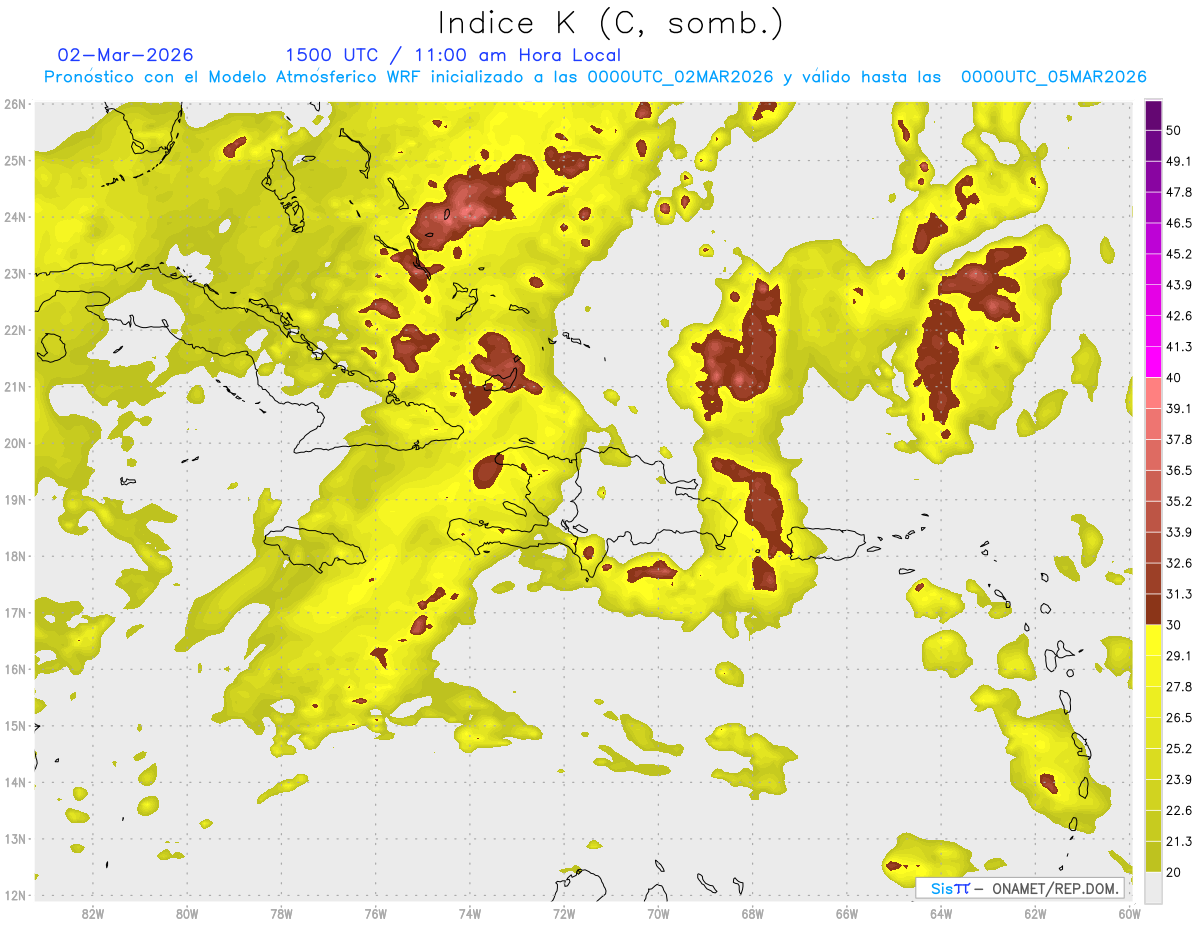Click the "49.1" color scale value

(1179, 162)
